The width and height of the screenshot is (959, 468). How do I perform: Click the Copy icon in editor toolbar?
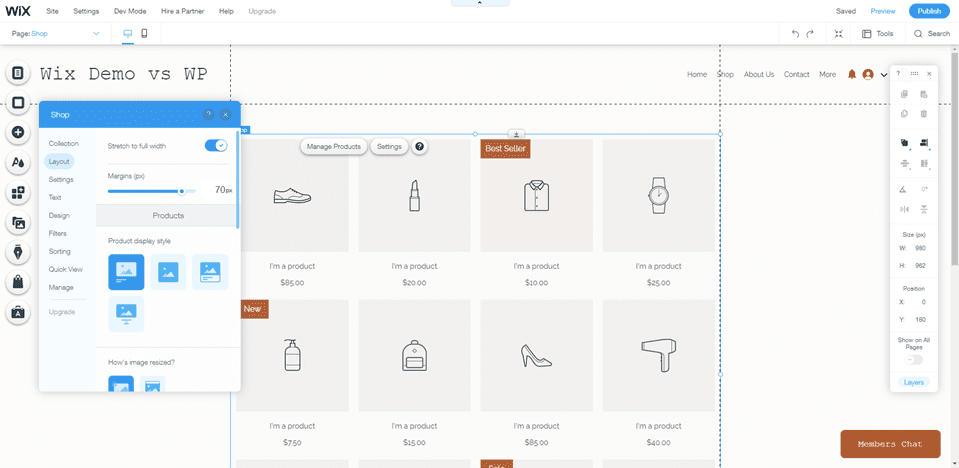[905, 94]
